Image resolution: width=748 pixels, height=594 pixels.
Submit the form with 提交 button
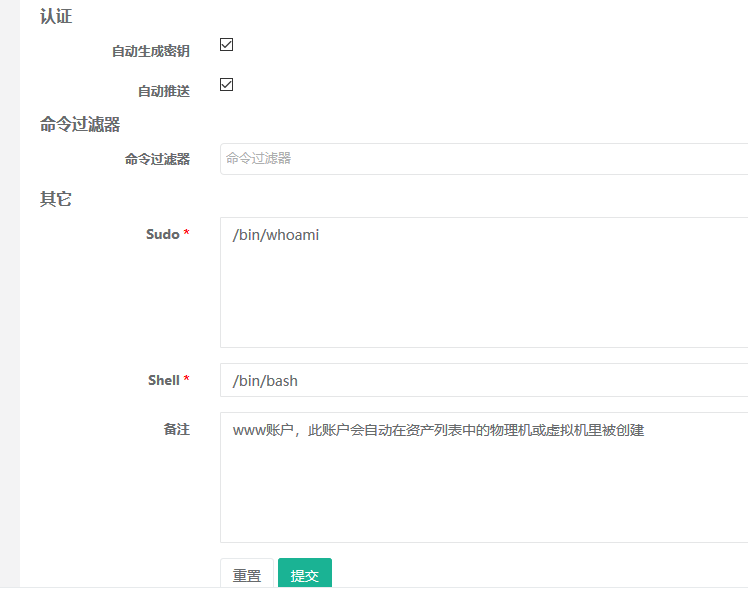coord(304,575)
